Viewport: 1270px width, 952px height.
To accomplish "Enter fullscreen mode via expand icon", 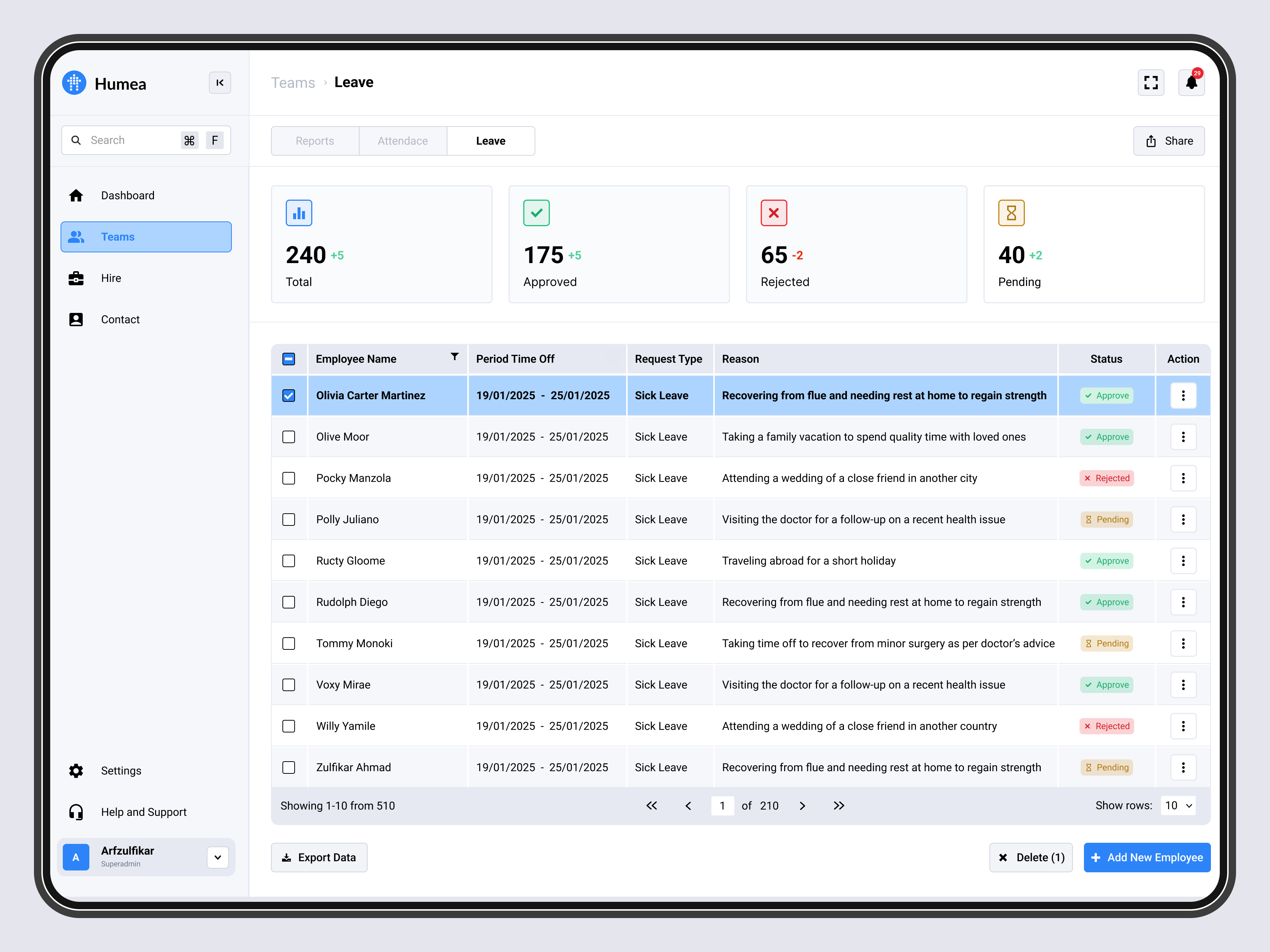I will pos(1151,83).
